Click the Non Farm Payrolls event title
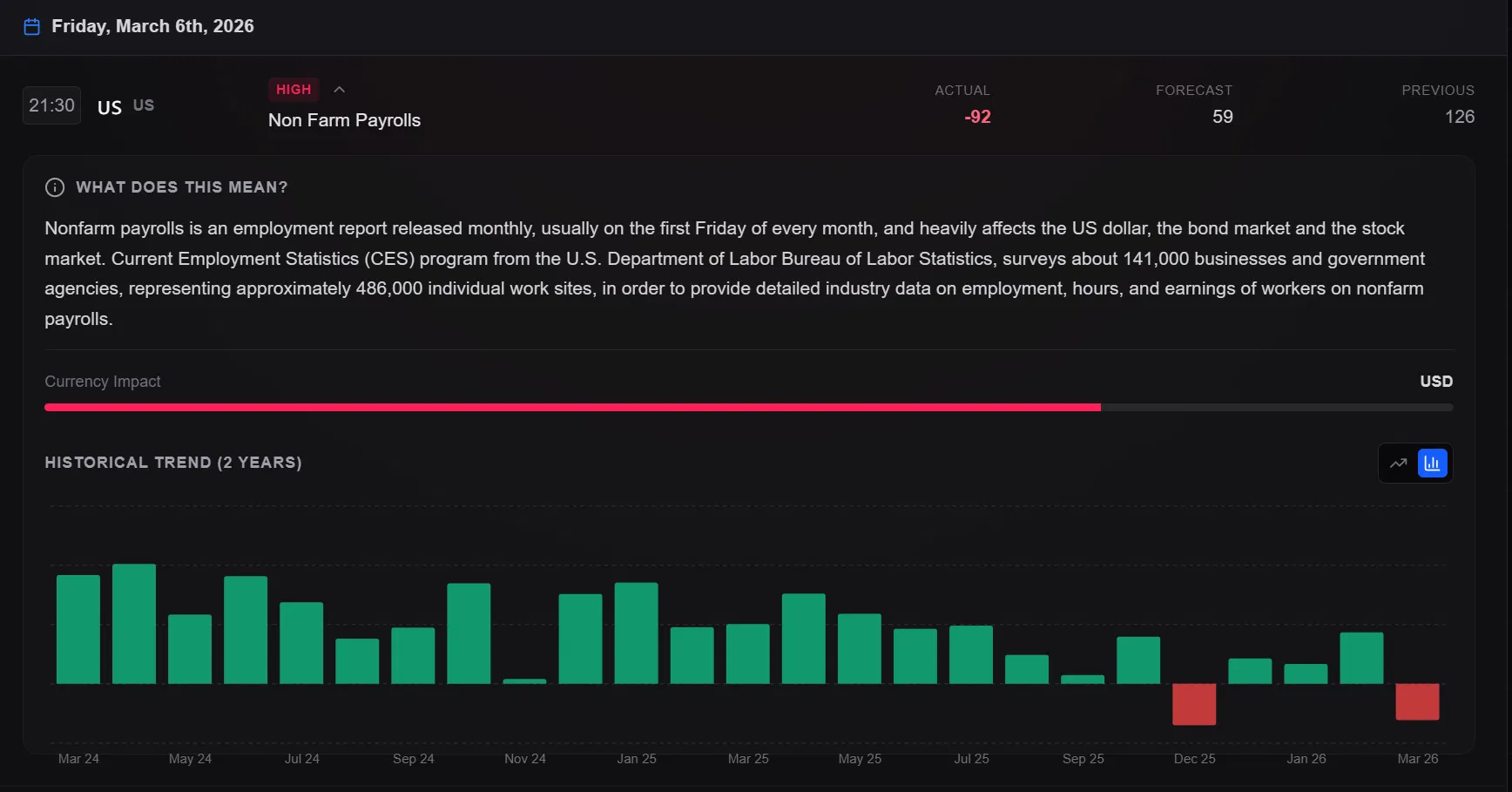This screenshot has height=792, width=1512. pyautogui.click(x=344, y=120)
